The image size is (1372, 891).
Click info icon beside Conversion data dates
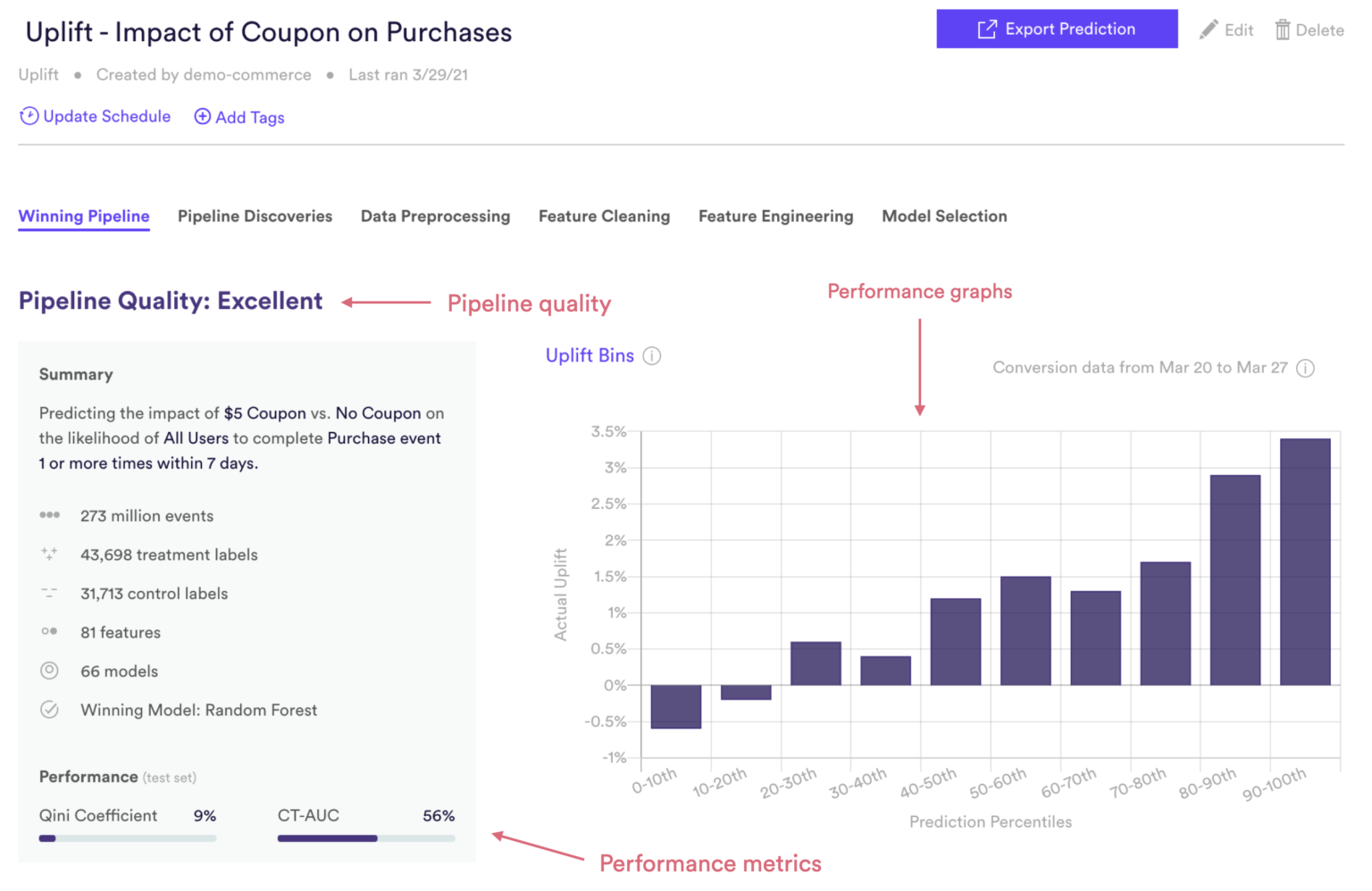[x=1305, y=368]
